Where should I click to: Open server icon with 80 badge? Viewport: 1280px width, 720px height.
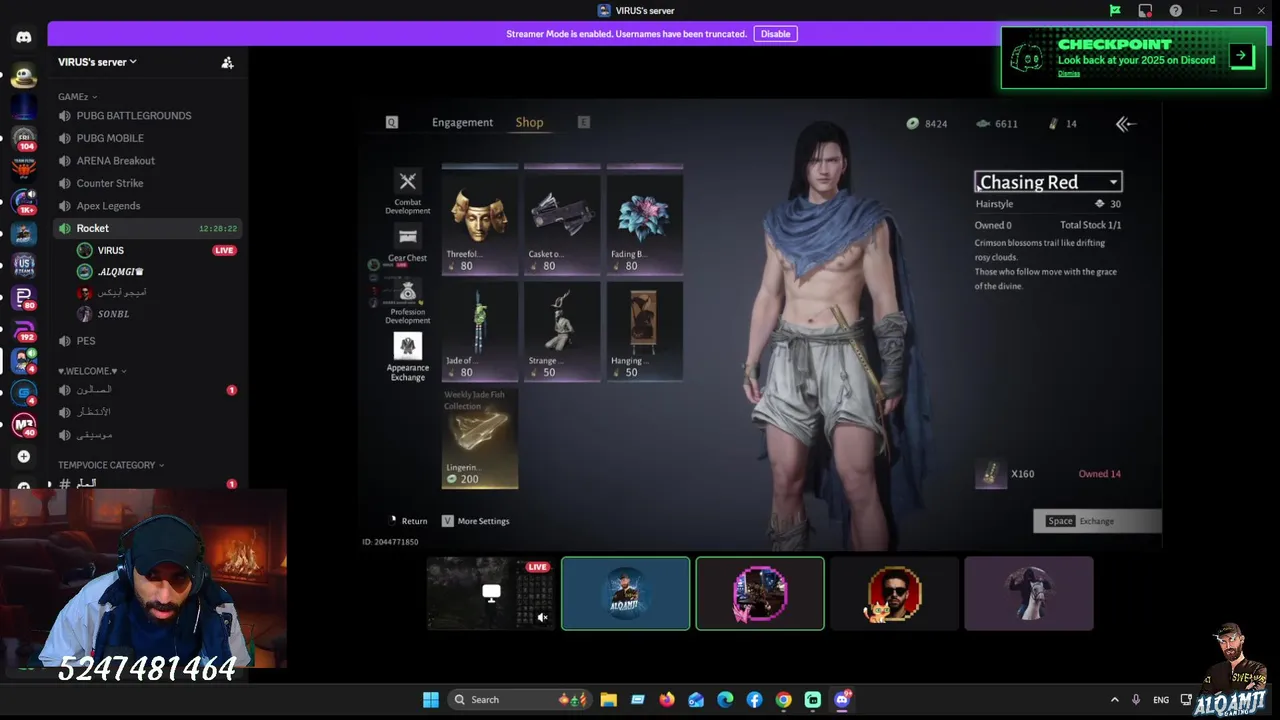[24, 297]
